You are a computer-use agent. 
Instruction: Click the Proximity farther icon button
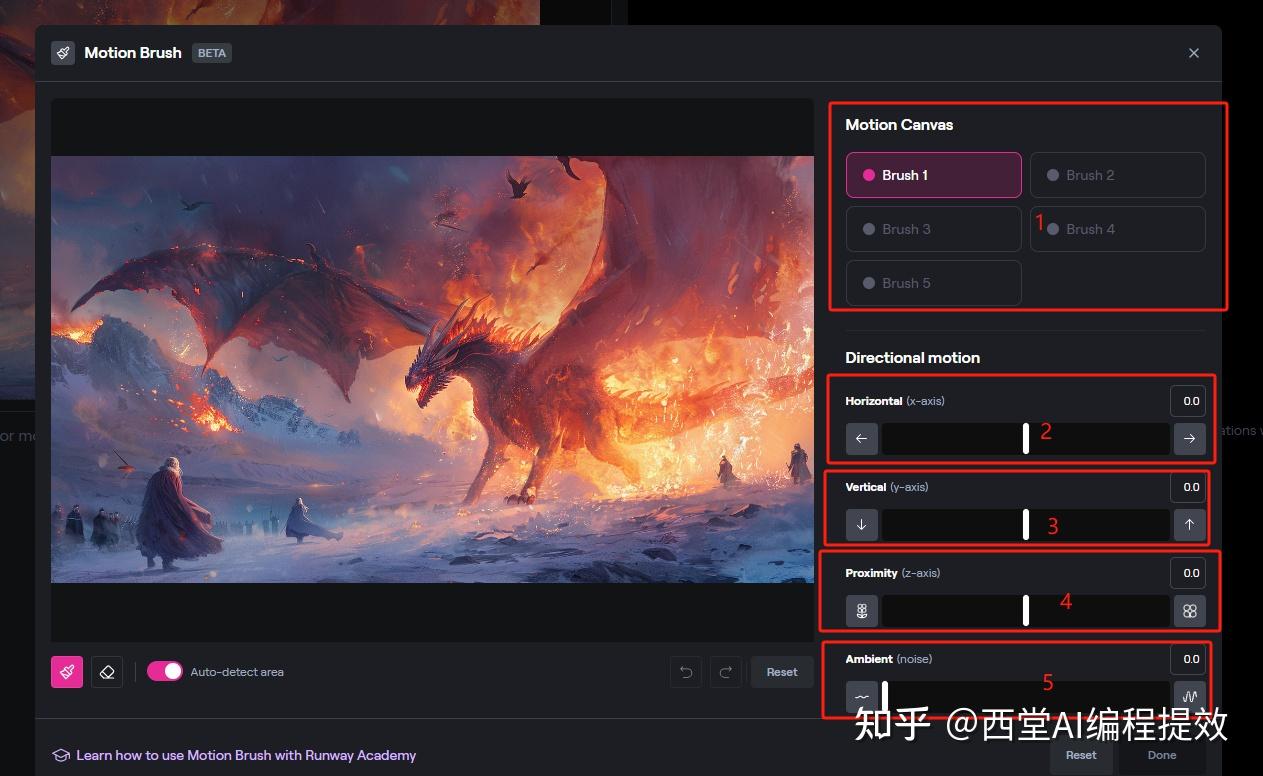(861, 610)
